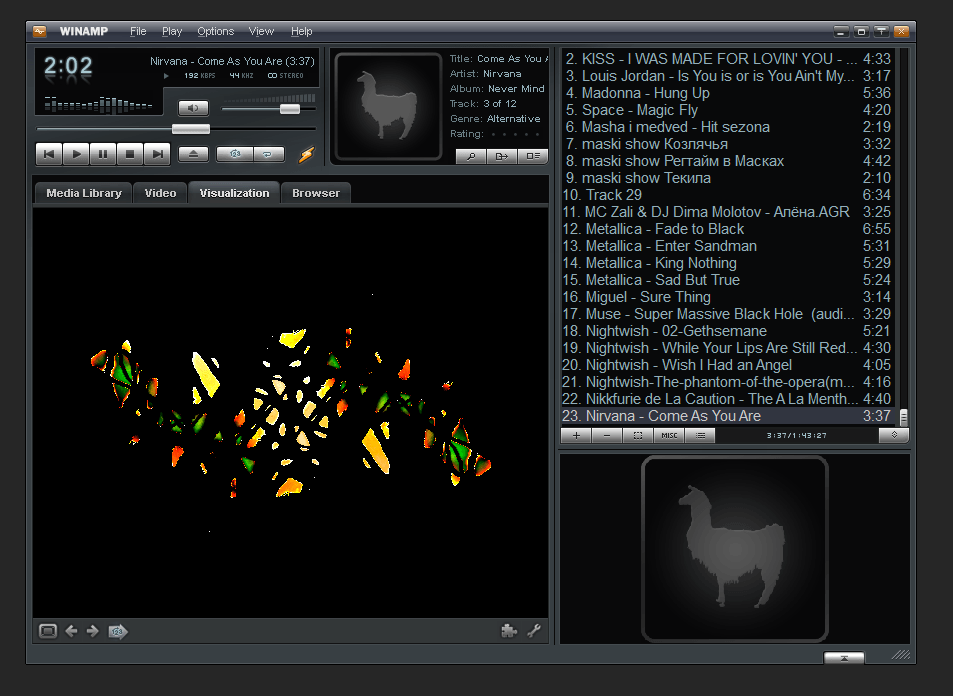Screen dimensions: 953x696
Task: Click the playlist diamond button beside total time
Action: 894,435
